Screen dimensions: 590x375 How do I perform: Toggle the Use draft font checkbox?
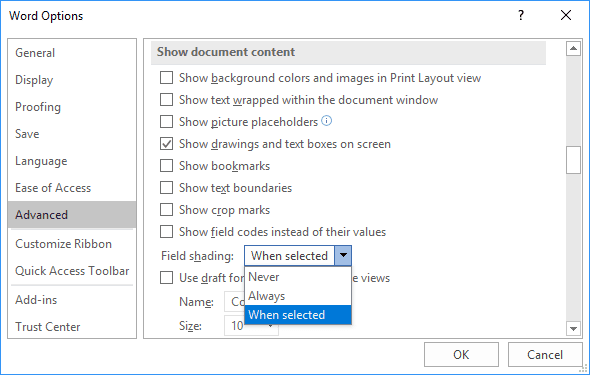pyautogui.click(x=166, y=278)
